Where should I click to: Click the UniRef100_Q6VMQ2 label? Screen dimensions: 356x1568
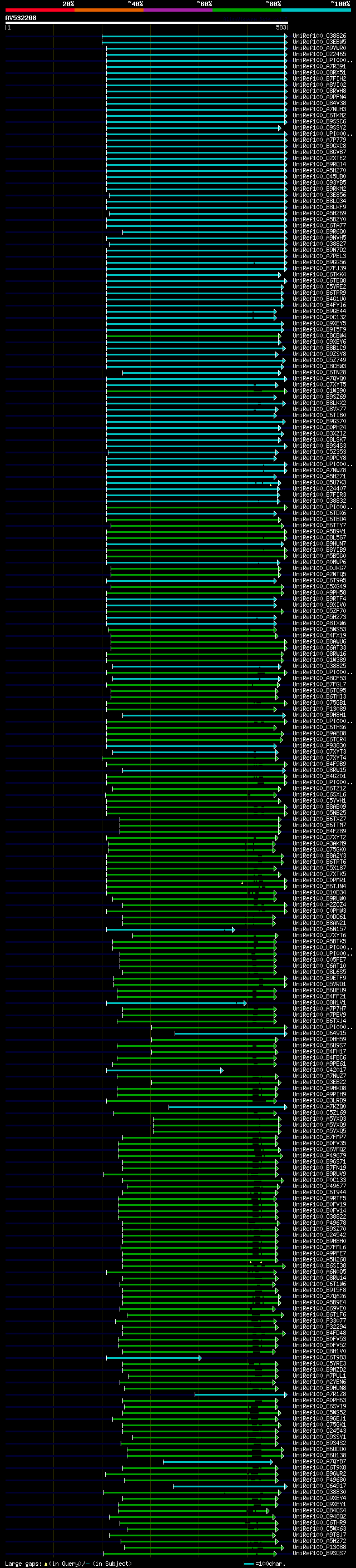pos(319,1149)
